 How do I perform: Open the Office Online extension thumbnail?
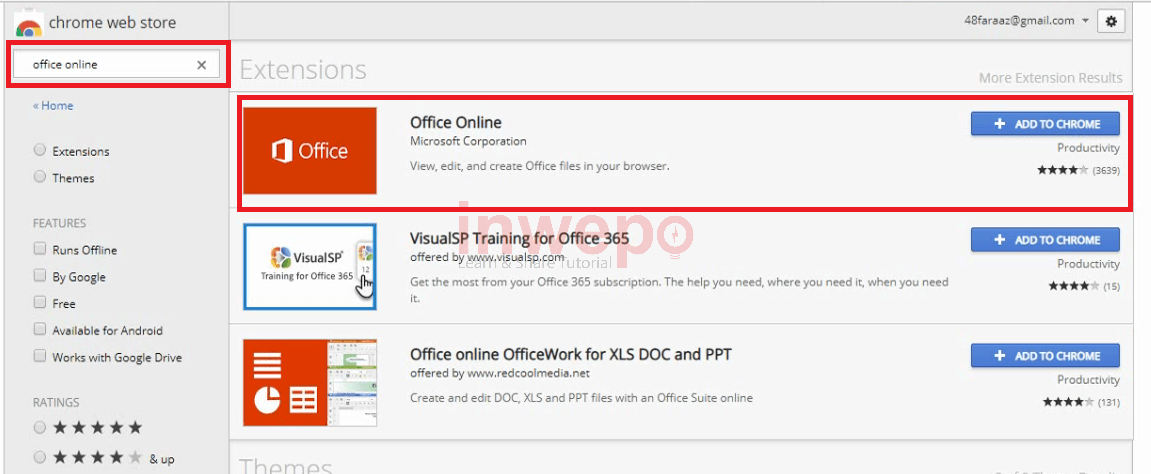pos(310,150)
